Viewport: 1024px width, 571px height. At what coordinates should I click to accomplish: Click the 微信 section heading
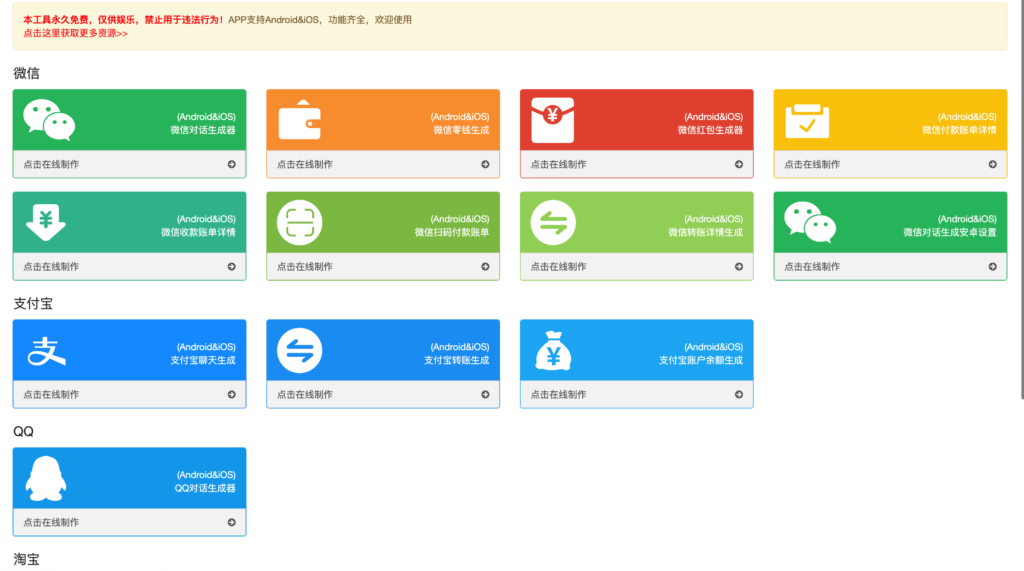pos(26,73)
